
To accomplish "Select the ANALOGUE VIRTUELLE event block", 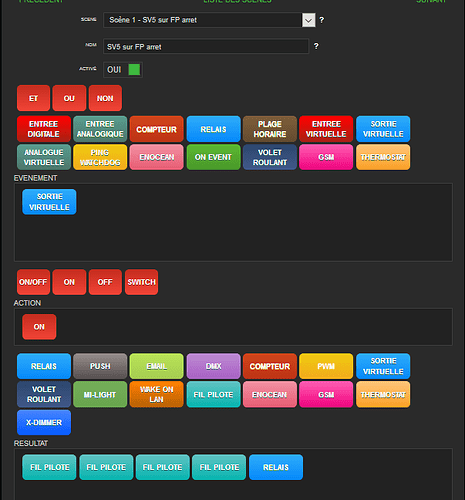I will pos(44,157).
